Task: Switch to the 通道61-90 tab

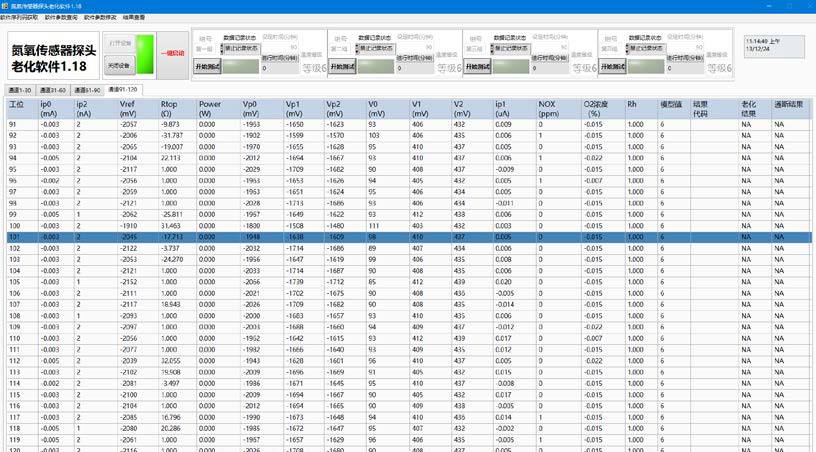Action: click(87, 90)
